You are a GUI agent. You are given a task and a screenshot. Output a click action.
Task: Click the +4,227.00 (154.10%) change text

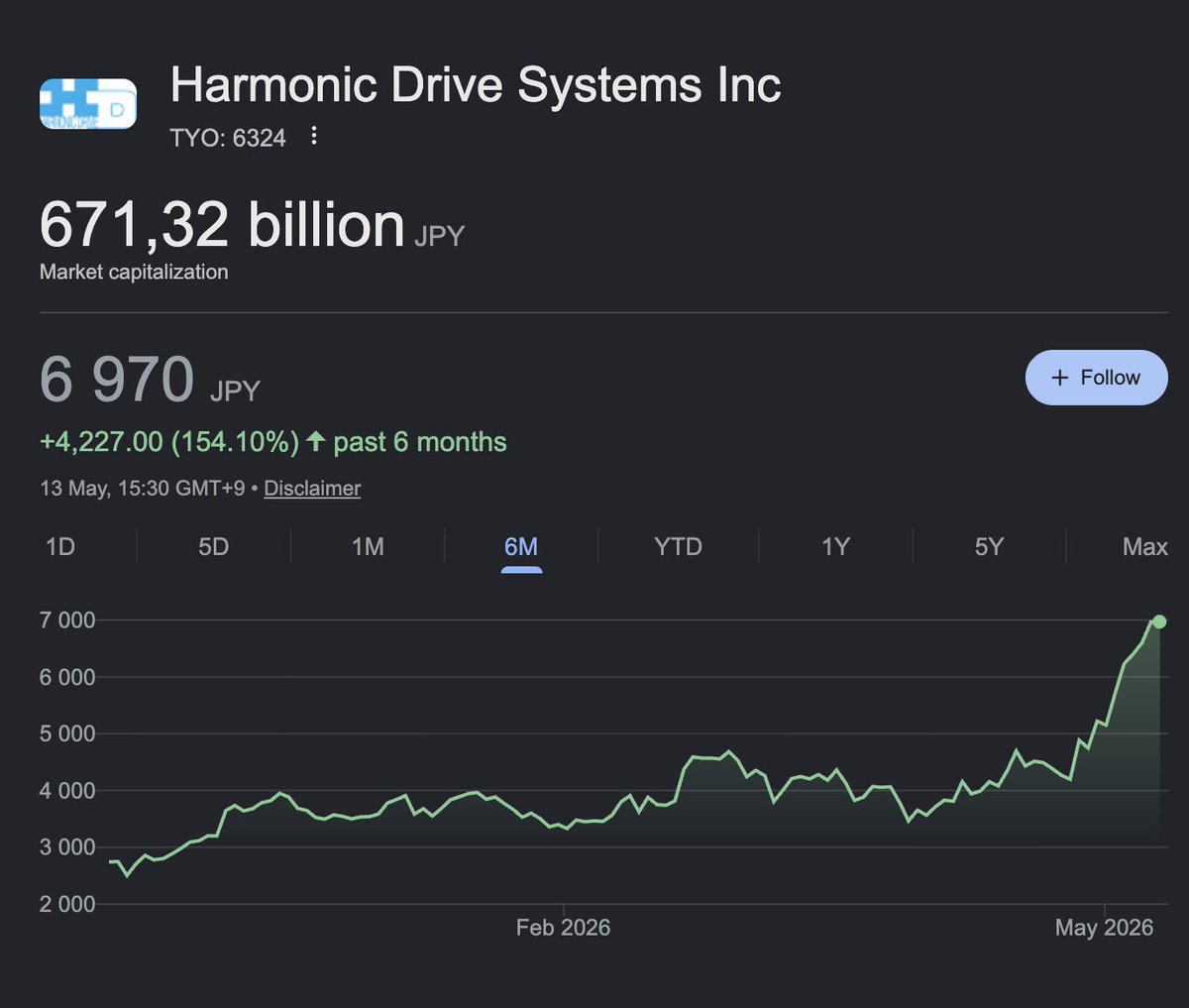click(x=169, y=442)
